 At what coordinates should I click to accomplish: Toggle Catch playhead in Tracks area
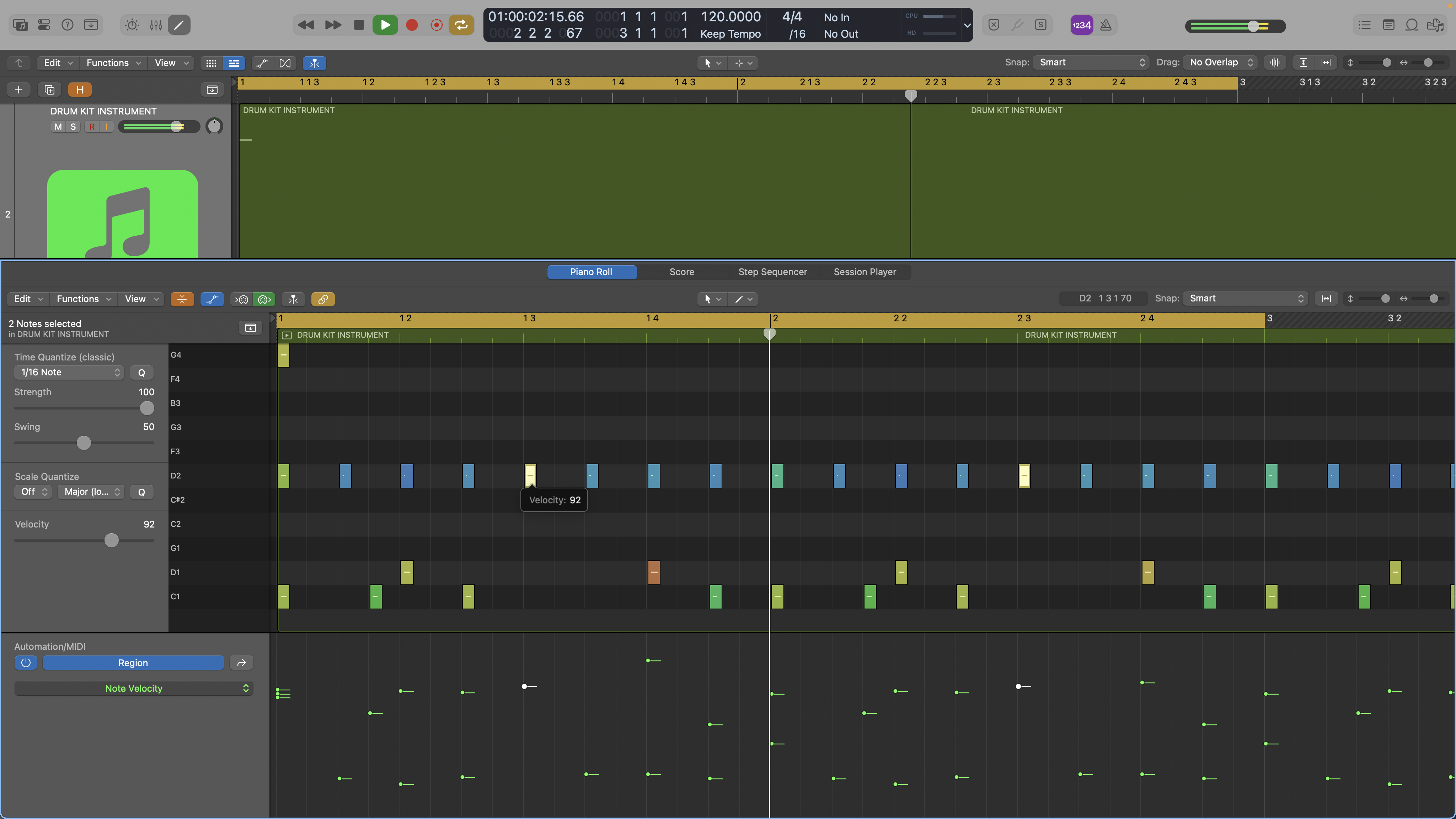314,63
